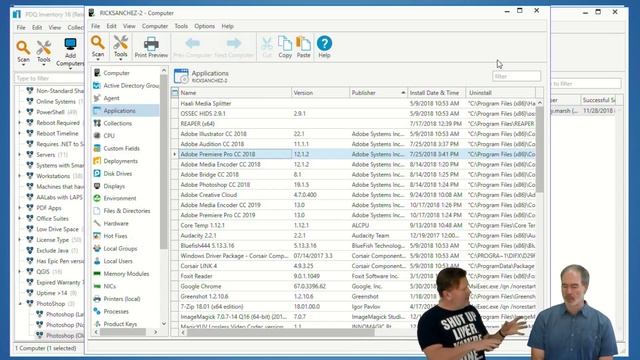Screen dimensions: 640x360
Task: Open the Edit menu in Computer window
Action: [x=111, y=26]
